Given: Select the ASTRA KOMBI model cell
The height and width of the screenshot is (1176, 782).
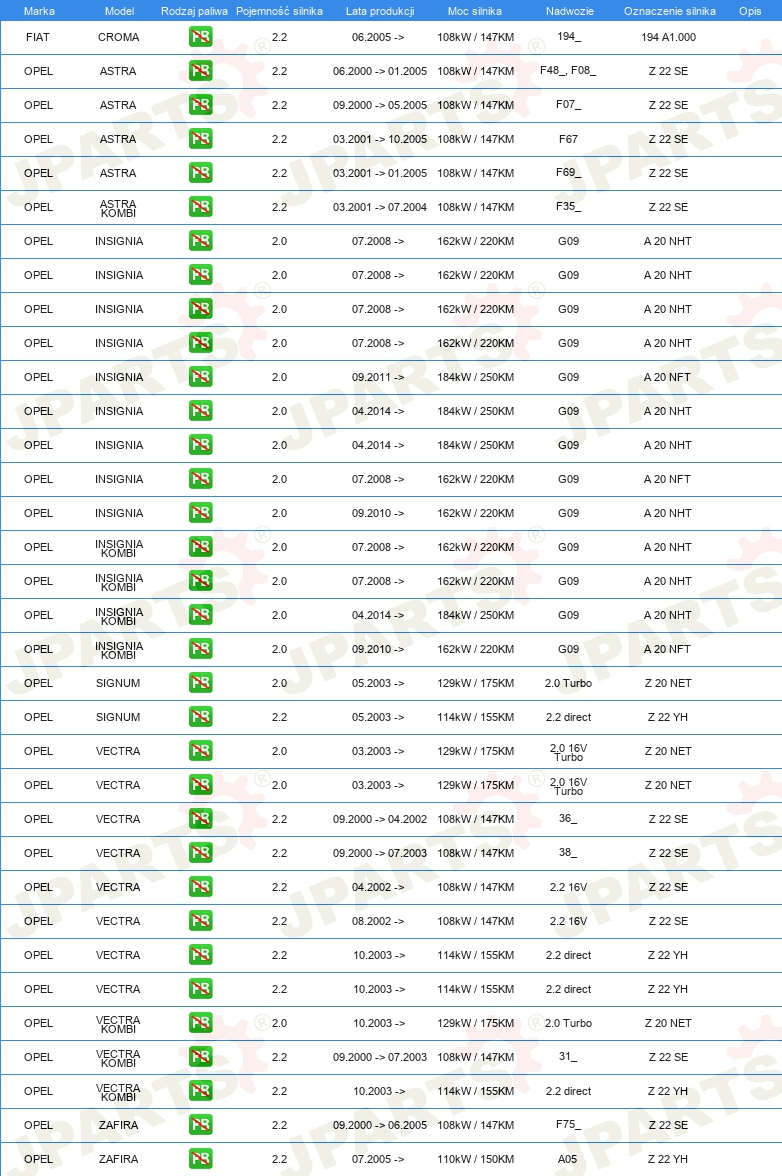Looking at the screenshot, I should tap(118, 208).
